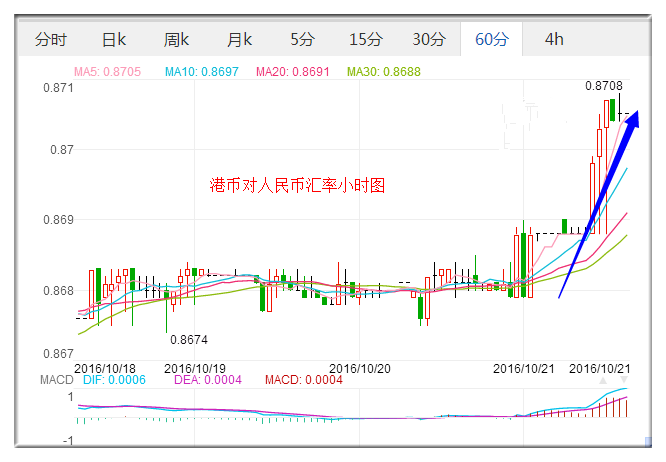Click the 0.868 price axis label
Image resolution: width=666 pixels, height=462 pixels.
[58, 291]
